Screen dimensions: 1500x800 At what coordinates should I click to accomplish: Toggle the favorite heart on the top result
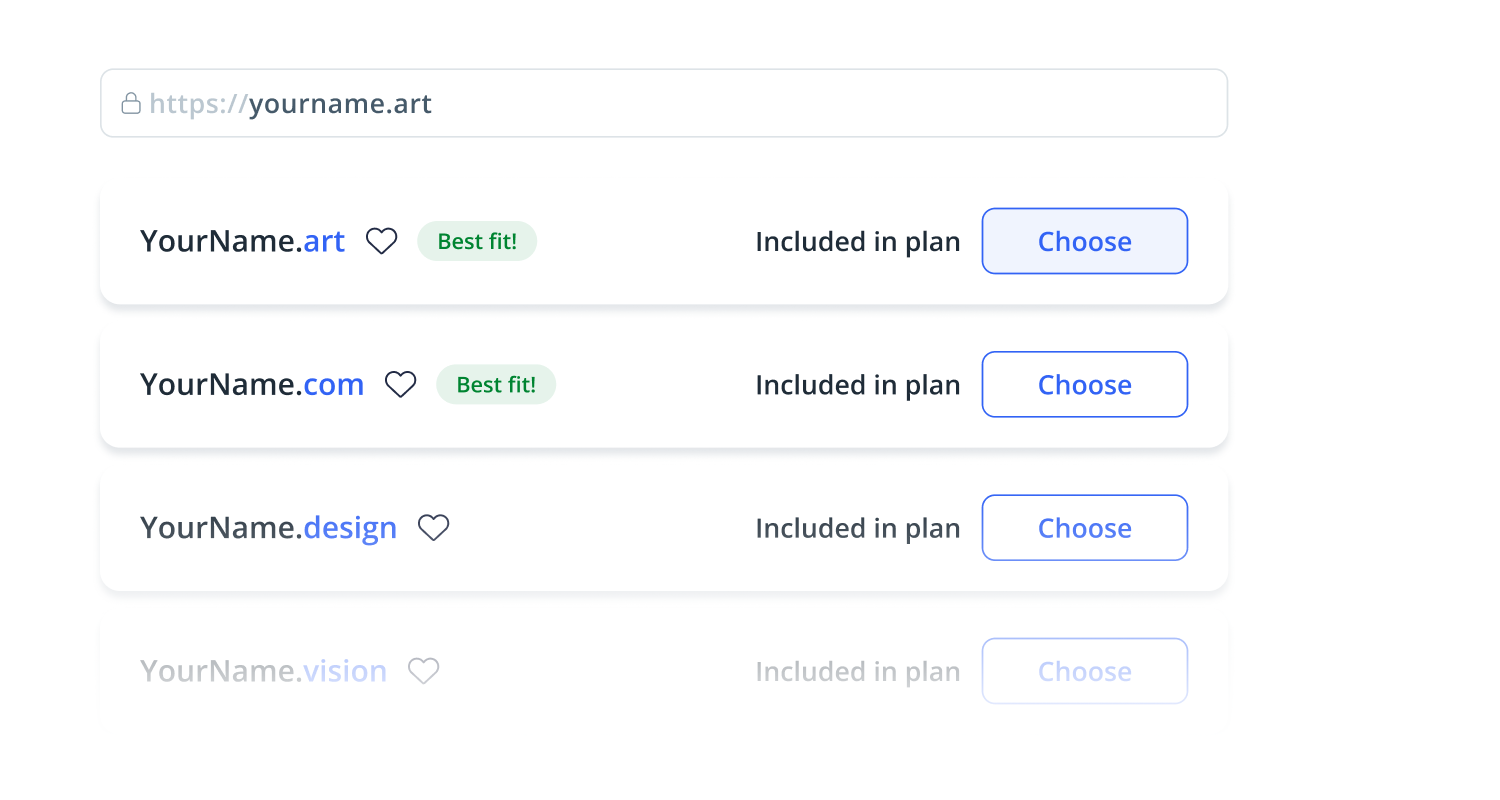[381, 240]
